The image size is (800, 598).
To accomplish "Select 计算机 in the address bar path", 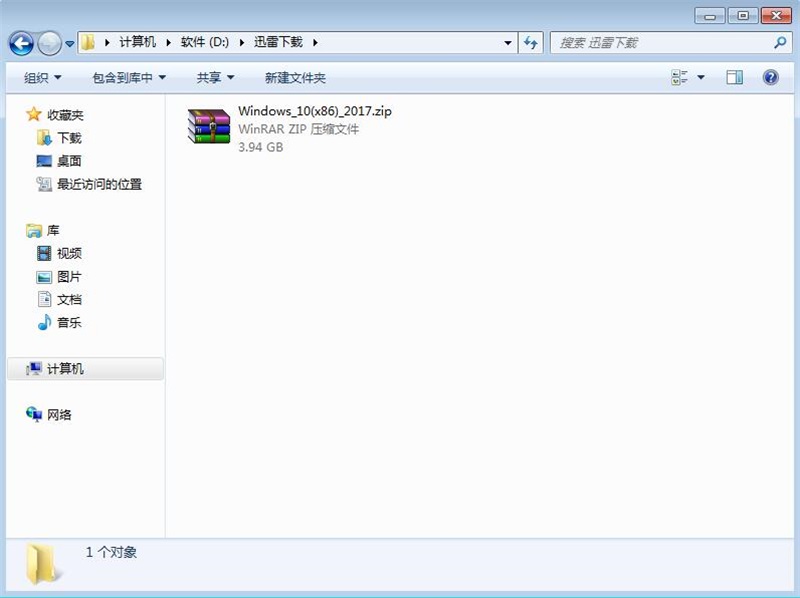I will click(x=137, y=42).
